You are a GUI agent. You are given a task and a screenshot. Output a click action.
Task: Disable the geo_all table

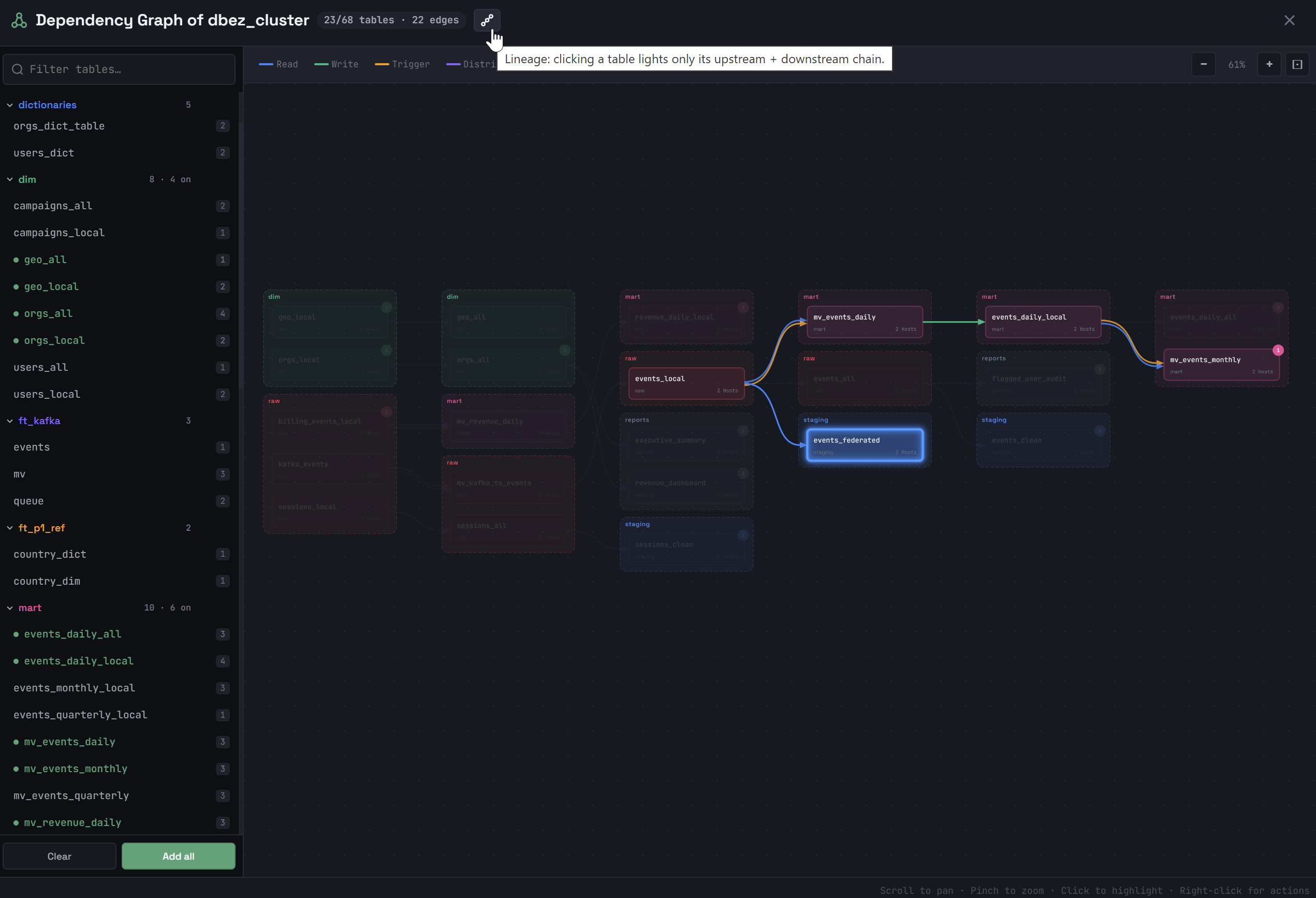point(119,259)
